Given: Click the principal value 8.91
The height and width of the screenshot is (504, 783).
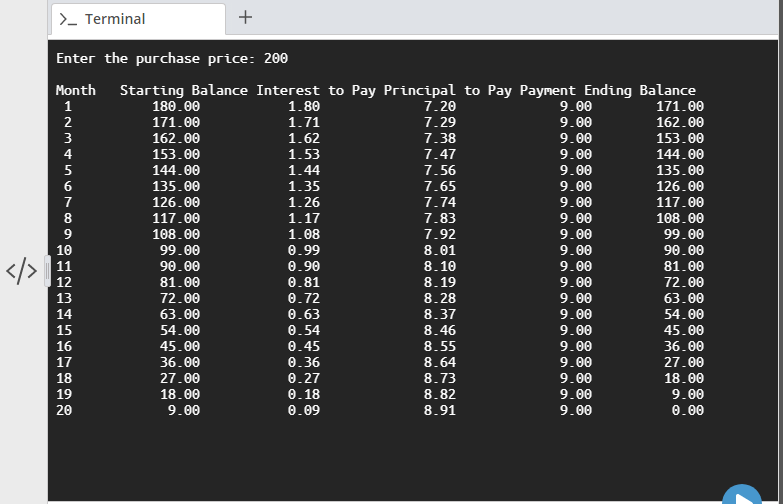Looking at the screenshot, I should click(x=439, y=410).
